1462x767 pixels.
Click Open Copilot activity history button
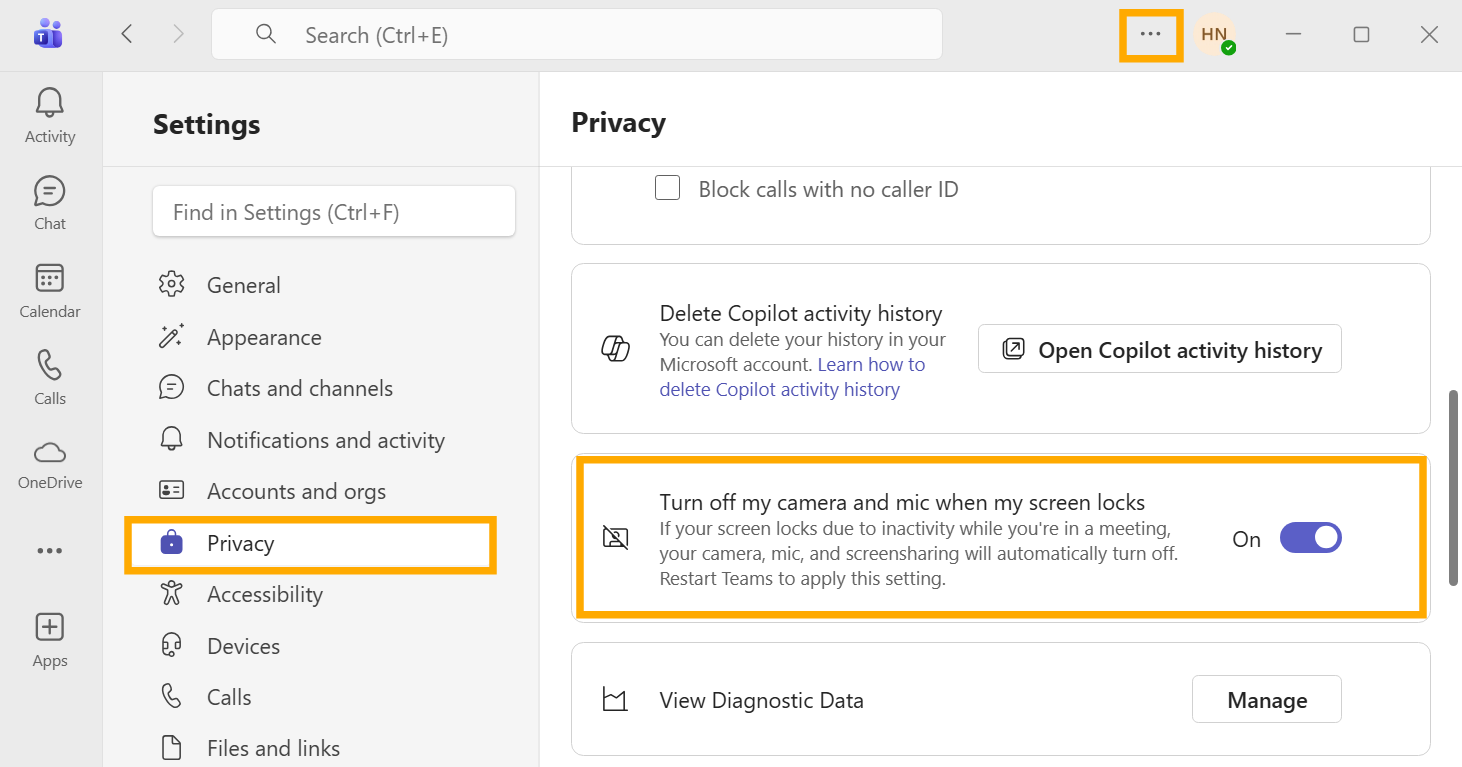(1159, 350)
